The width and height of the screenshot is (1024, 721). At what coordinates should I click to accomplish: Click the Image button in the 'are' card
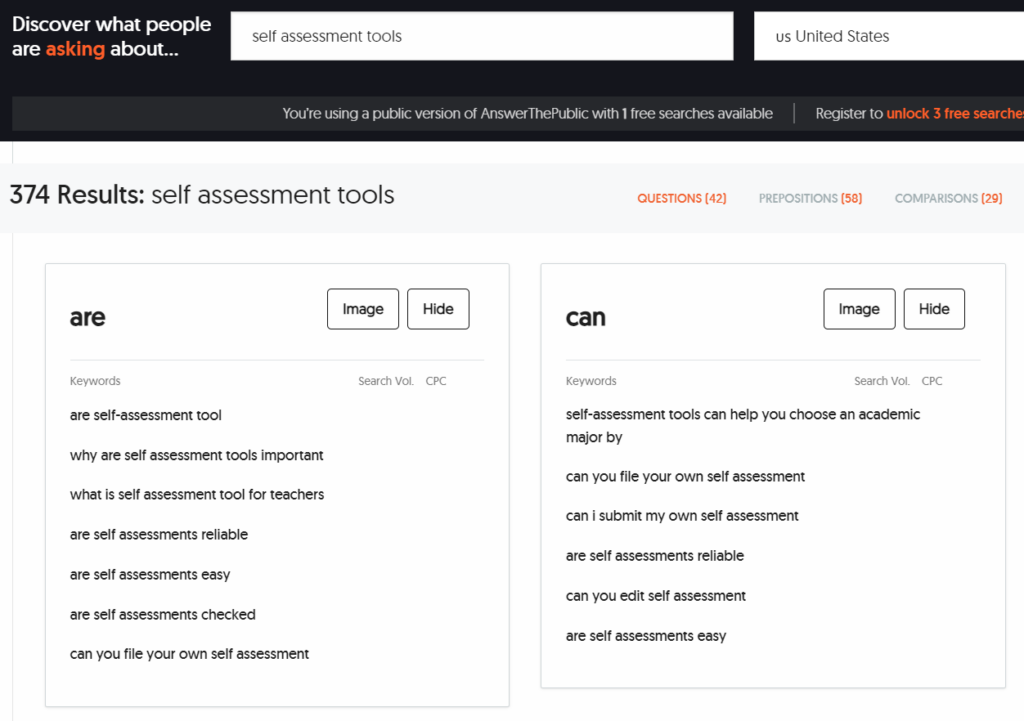tap(363, 309)
